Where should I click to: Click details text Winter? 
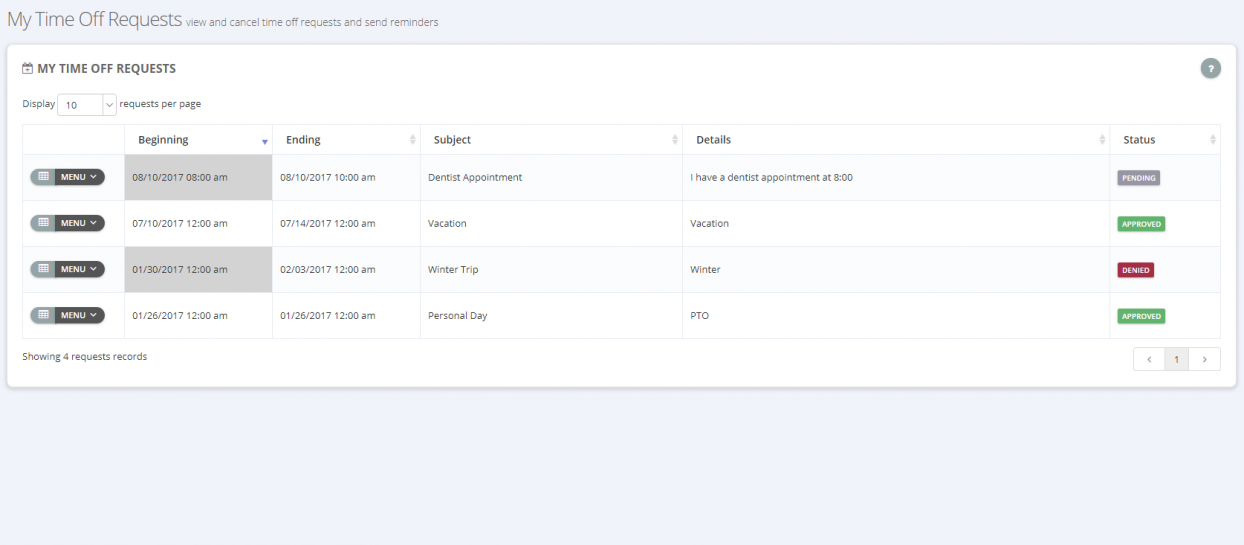click(705, 269)
